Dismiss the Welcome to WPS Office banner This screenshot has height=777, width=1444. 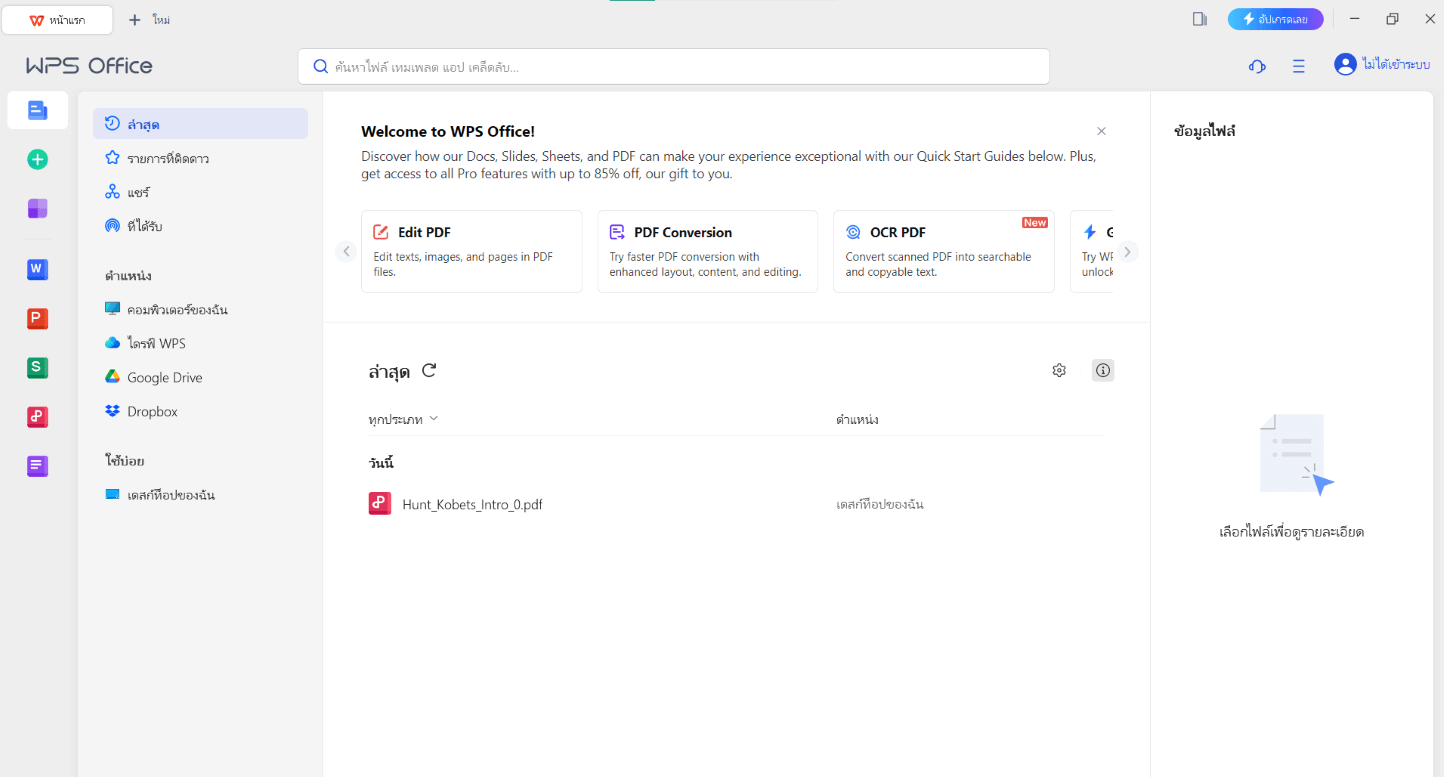[x=1101, y=131]
